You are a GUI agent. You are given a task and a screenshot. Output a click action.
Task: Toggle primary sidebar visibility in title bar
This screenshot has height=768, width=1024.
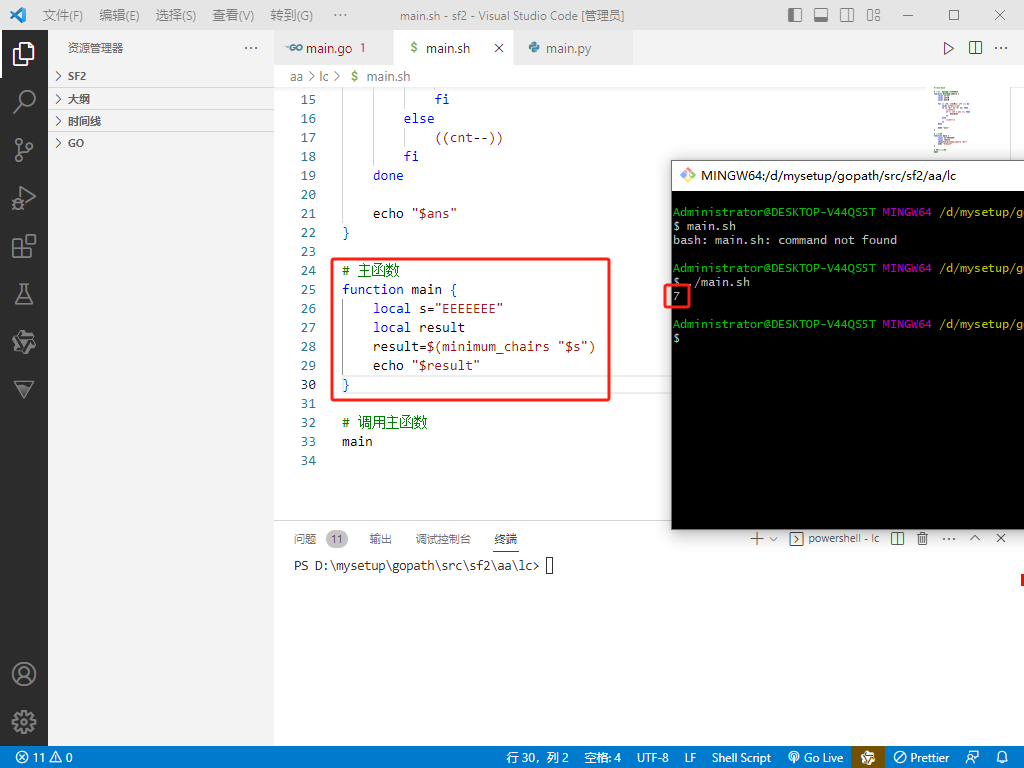click(795, 15)
